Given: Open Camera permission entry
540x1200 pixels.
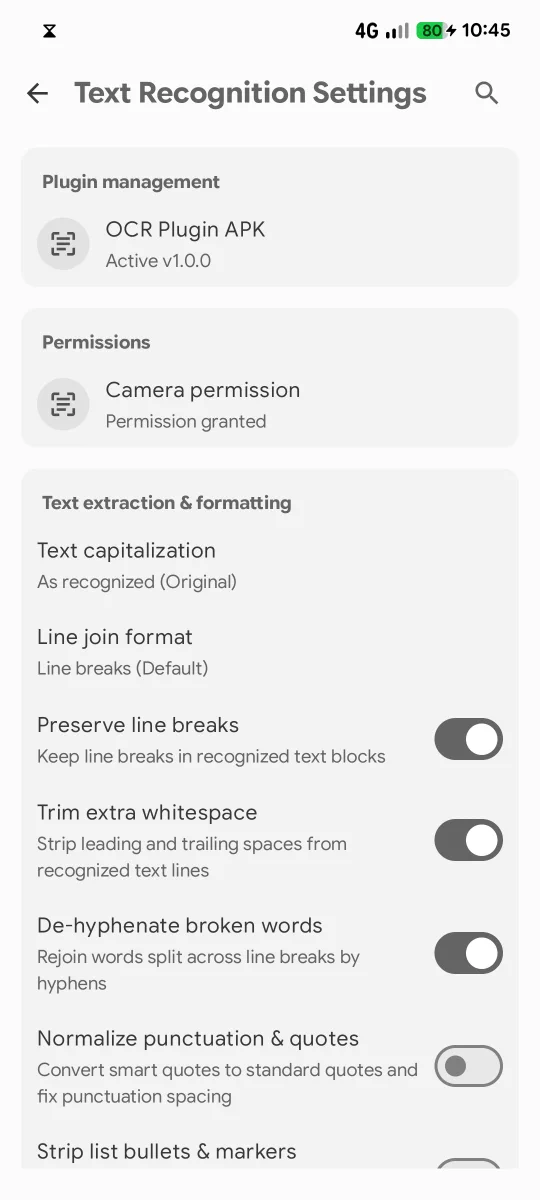Looking at the screenshot, I should pyautogui.click(x=270, y=404).
